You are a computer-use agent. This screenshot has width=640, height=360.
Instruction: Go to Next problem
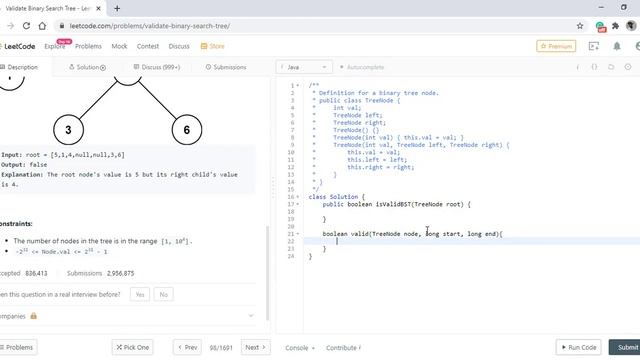point(256,347)
